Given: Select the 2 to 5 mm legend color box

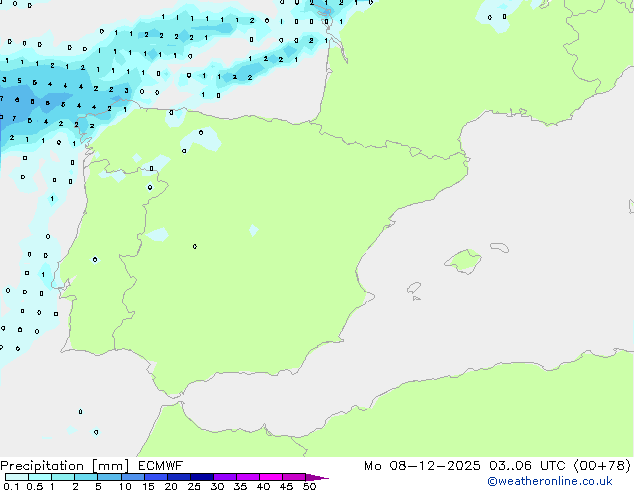Looking at the screenshot, I should point(86,477).
